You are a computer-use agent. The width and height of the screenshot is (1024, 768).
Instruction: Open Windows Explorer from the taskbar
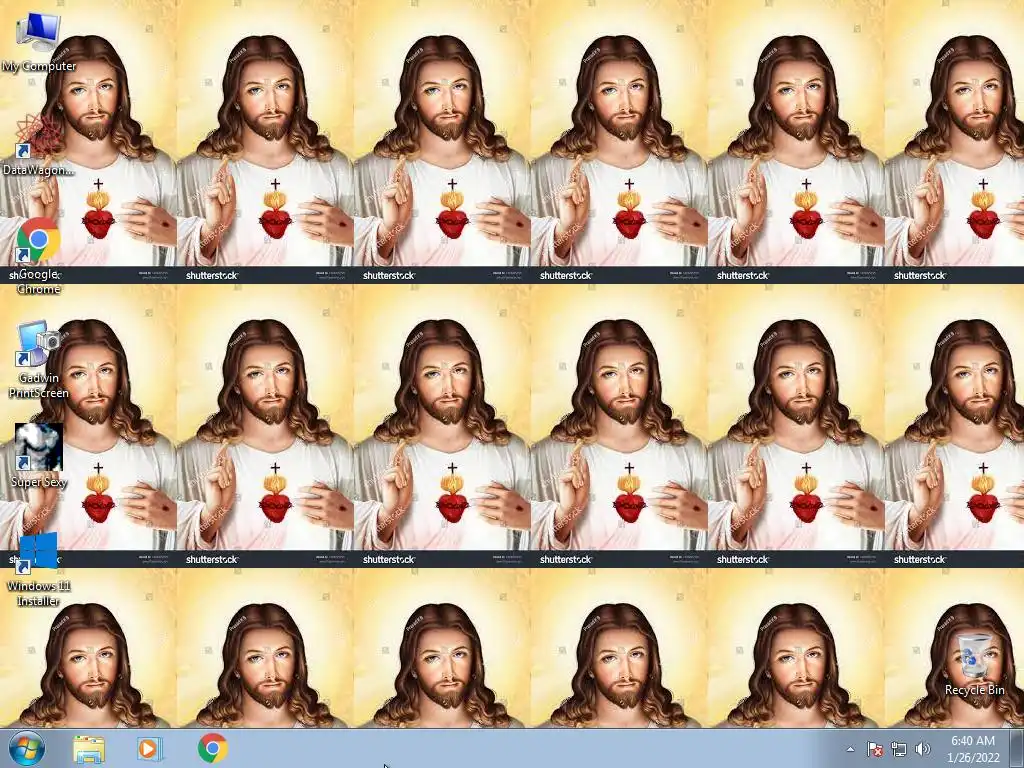coord(89,748)
